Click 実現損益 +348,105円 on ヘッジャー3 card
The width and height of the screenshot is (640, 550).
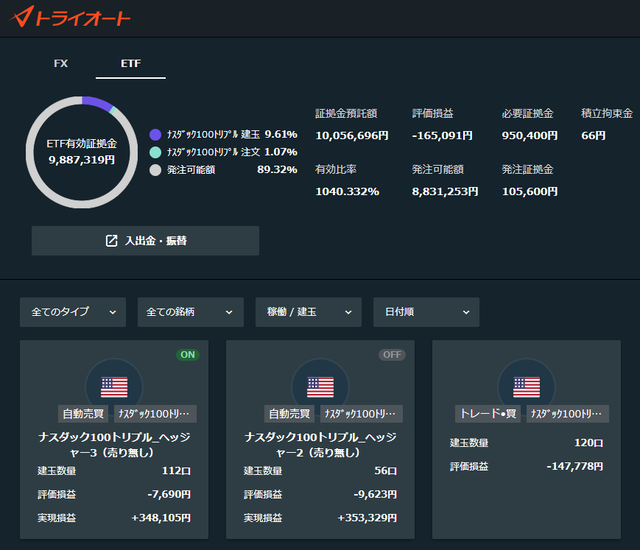(114, 518)
